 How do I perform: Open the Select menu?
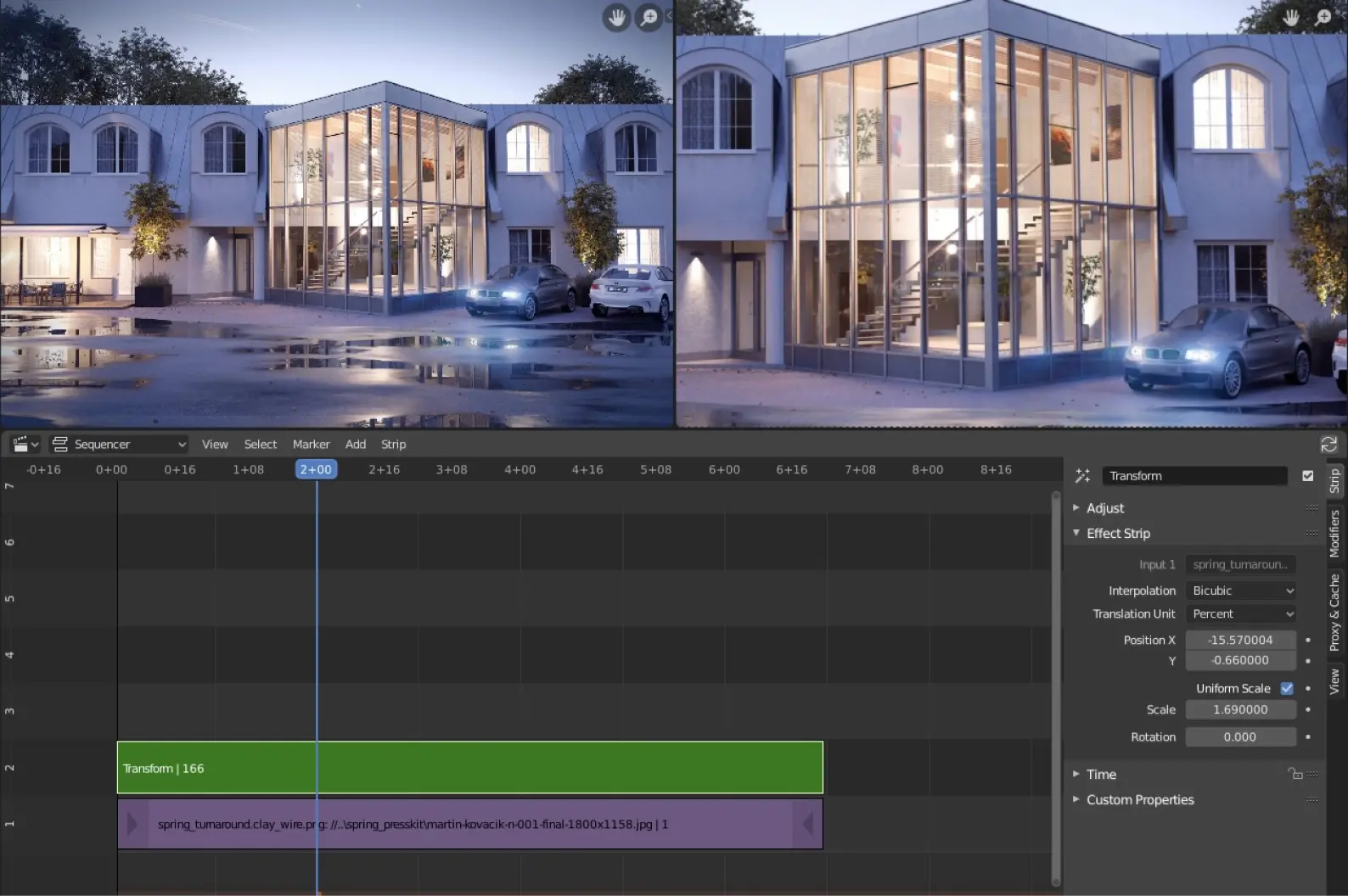coord(261,444)
